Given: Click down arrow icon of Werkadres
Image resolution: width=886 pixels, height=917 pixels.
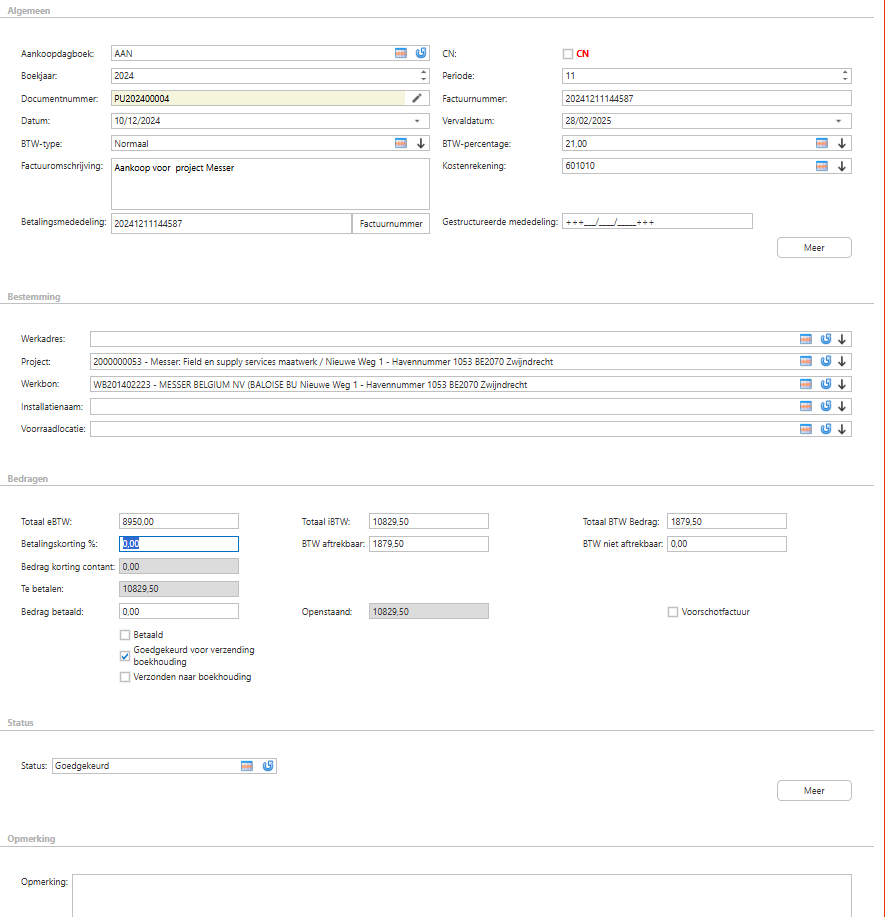Looking at the screenshot, I should click(842, 339).
